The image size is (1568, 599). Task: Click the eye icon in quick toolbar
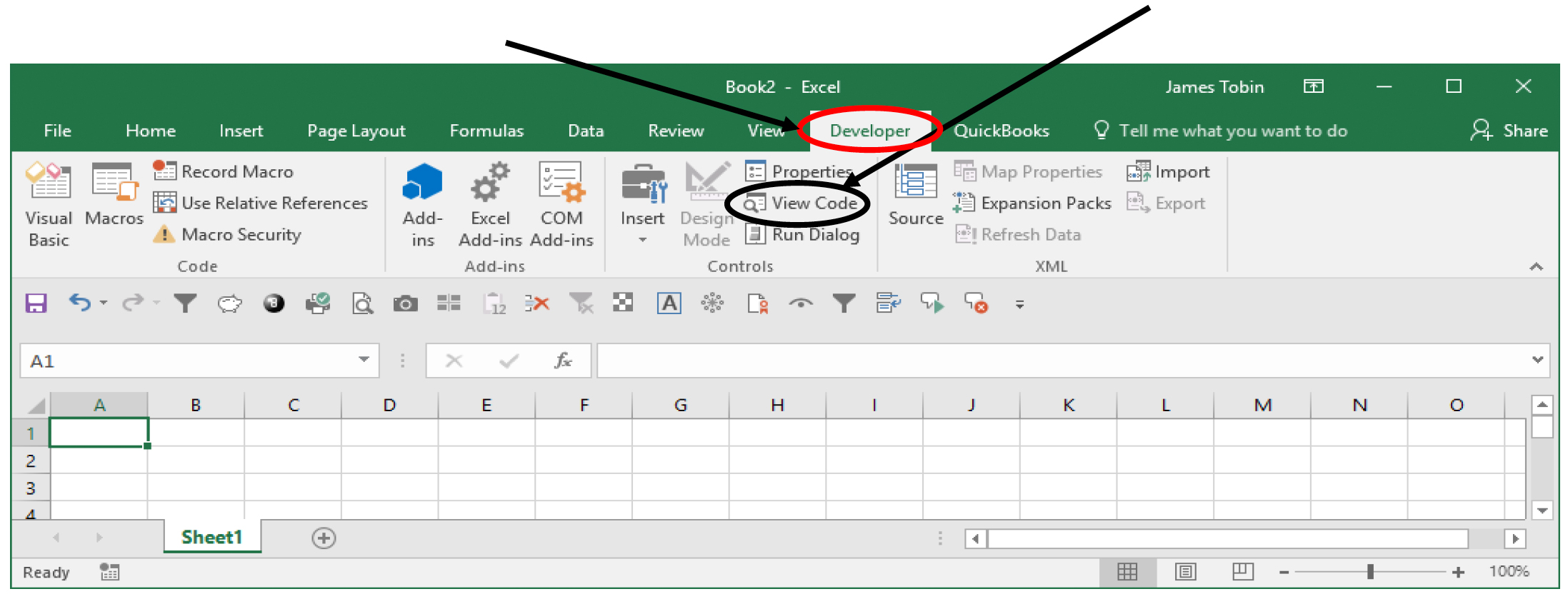[801, 303]
